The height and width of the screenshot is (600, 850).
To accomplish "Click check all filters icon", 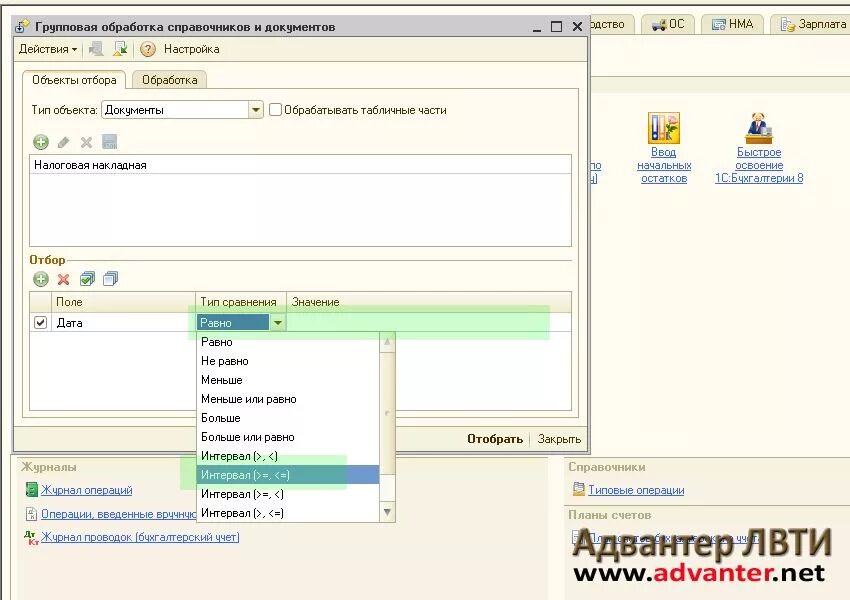I will (x=87, y=279).
